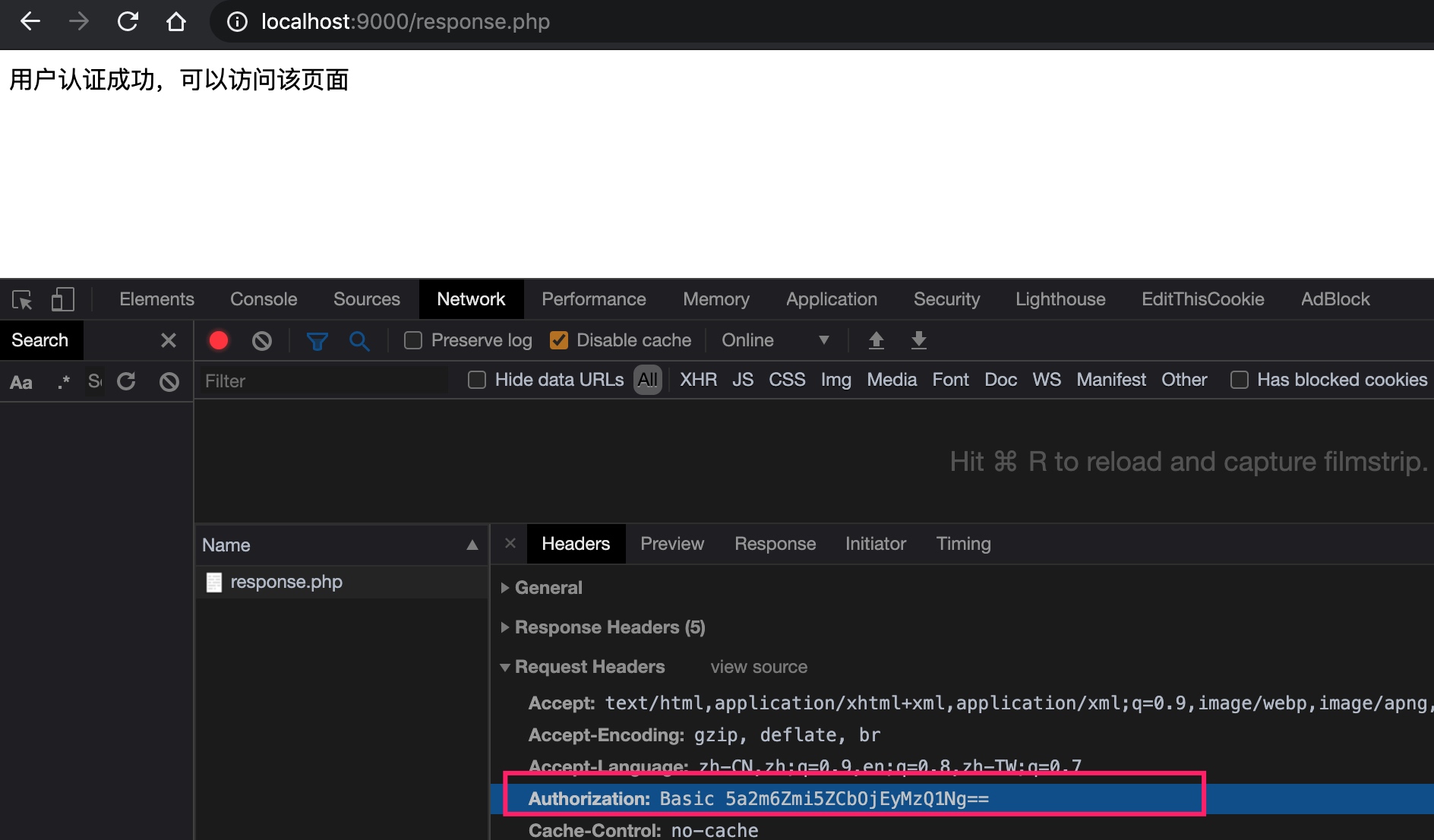Open the Online throttling dropdown
Screen dimensions: 1434x840
[x=775, y=340]
